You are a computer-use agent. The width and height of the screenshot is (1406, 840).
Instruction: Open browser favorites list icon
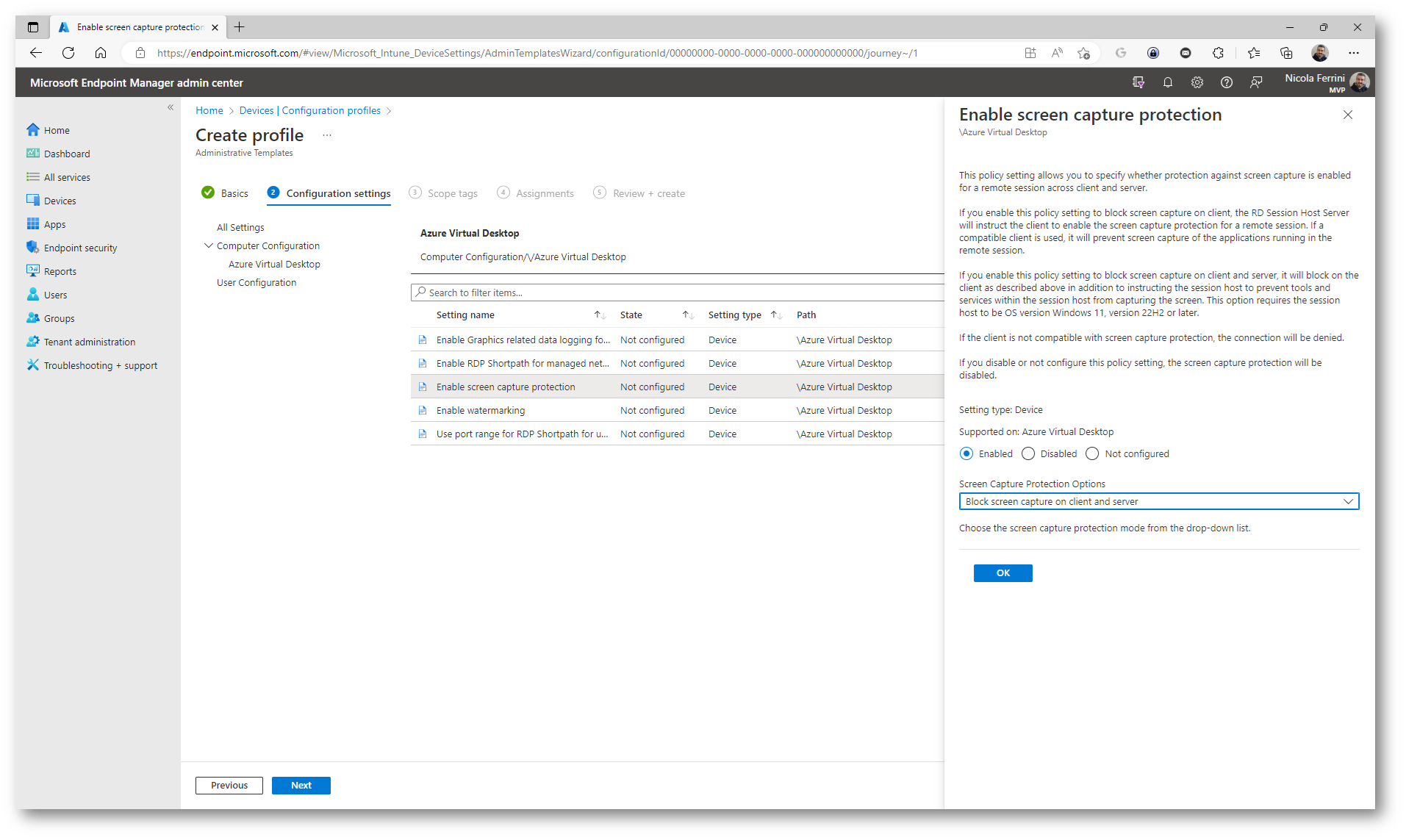tap(1254, 53)
